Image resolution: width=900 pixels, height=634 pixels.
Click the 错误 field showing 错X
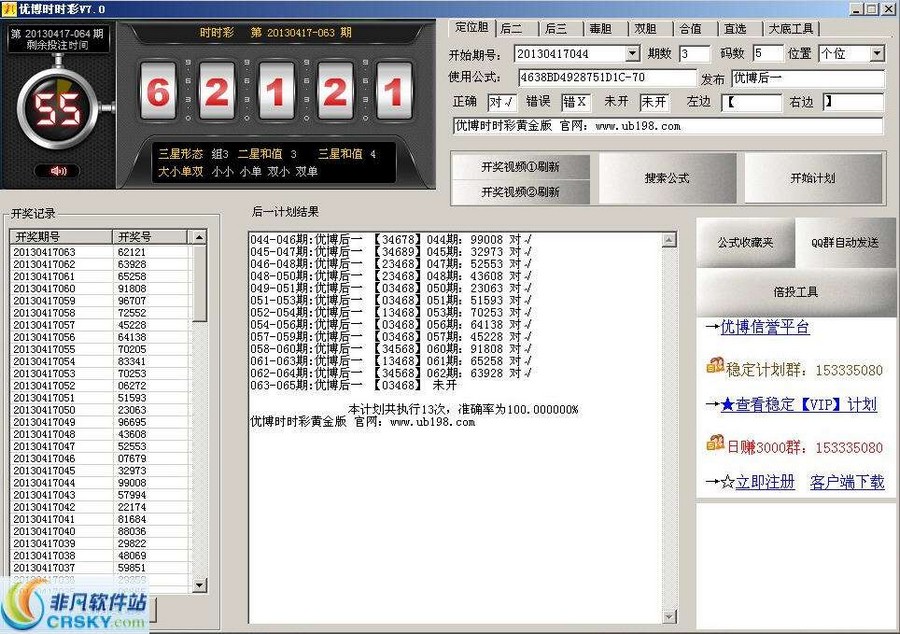coord(576,103)
